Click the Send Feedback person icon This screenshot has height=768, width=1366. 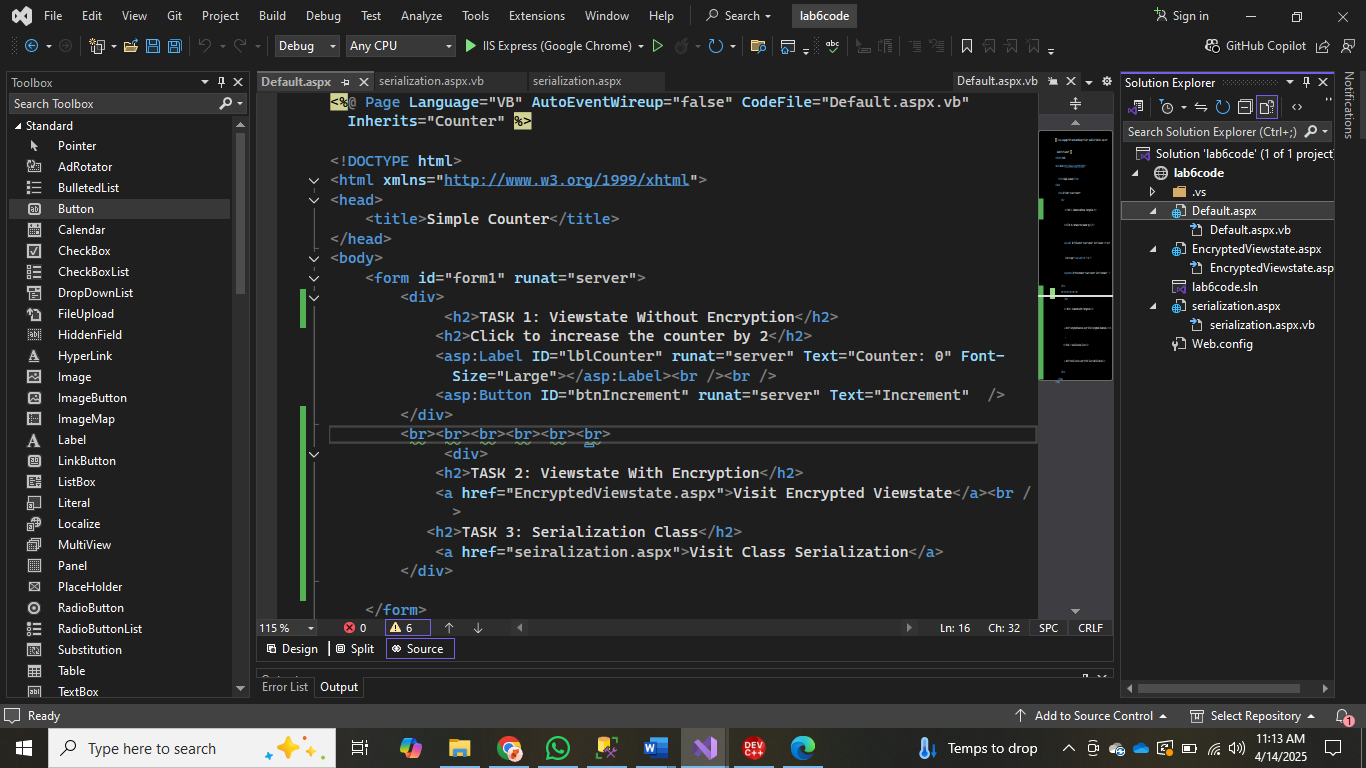[x=1346, y=46]
